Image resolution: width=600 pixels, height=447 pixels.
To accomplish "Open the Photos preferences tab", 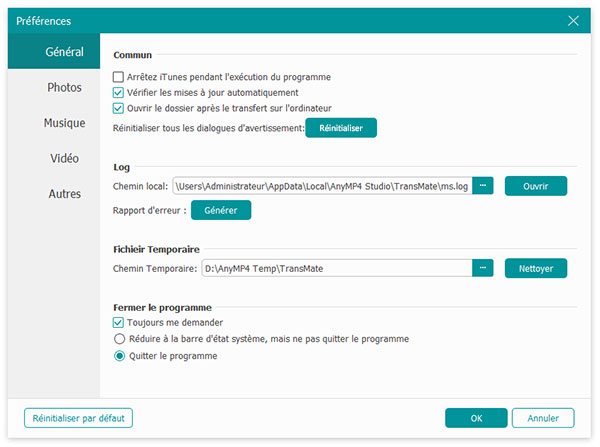I will [x=64, y=88].
